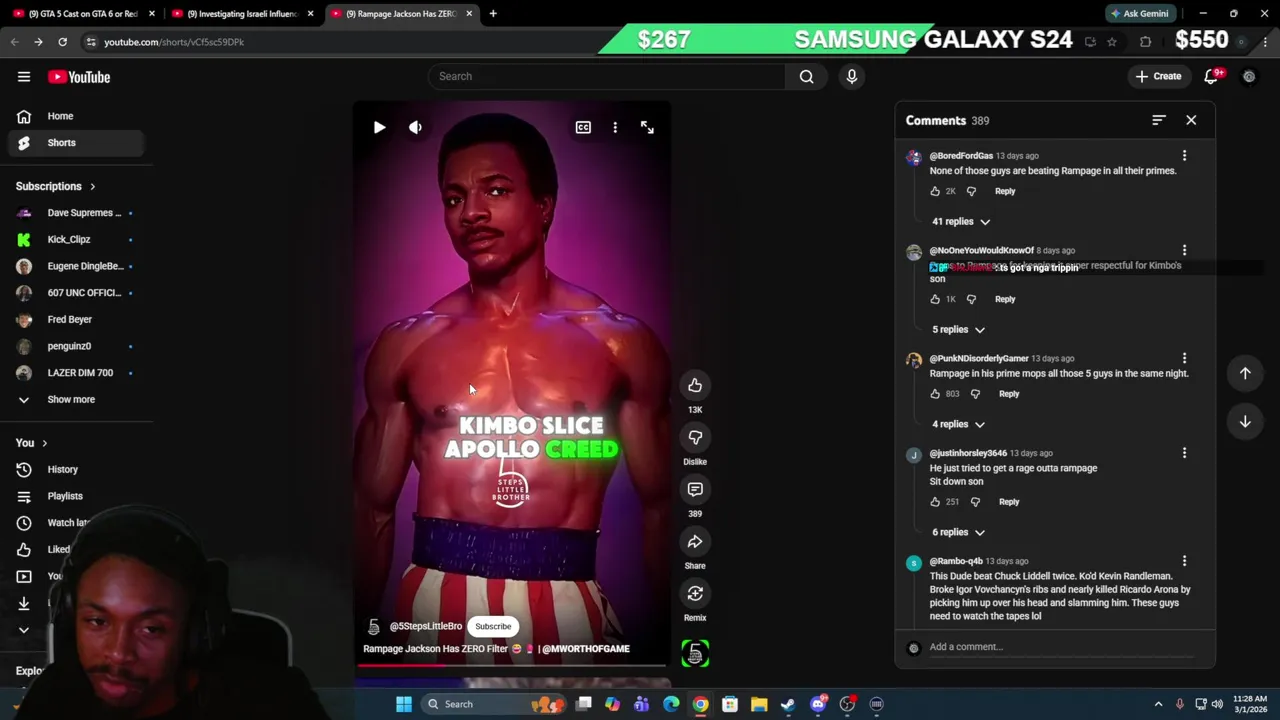The width and height of the screenshot is (1280, 720).
Task: Reply to the @PunkNDisorderlyGamer comment
Action: point(1009,394)
